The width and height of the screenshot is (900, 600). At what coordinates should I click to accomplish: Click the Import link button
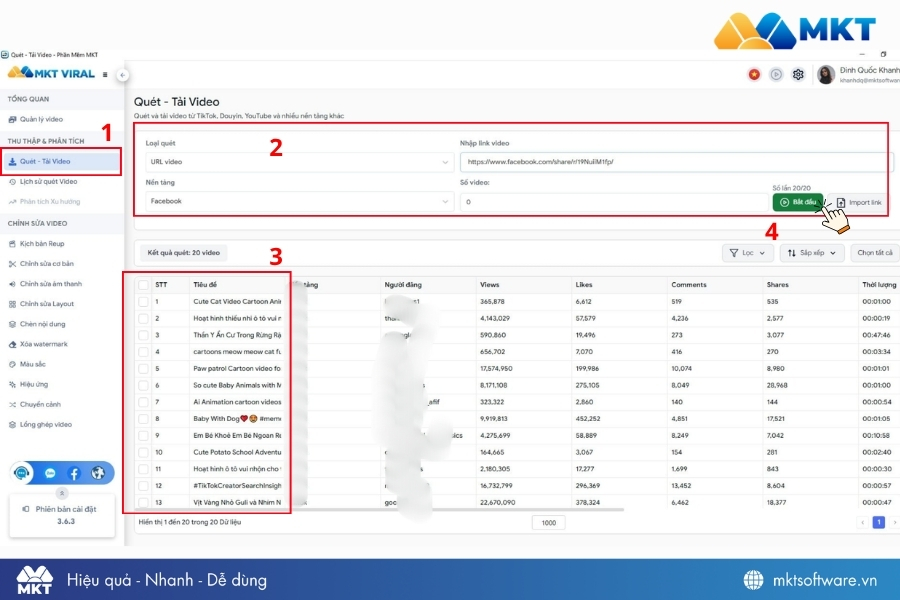(859, 202)
